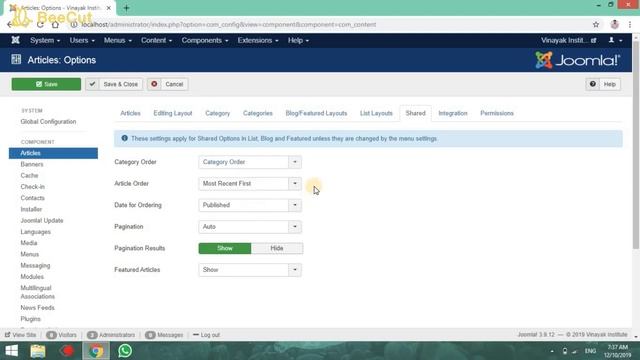Set Pagination Results to Show

225,248
